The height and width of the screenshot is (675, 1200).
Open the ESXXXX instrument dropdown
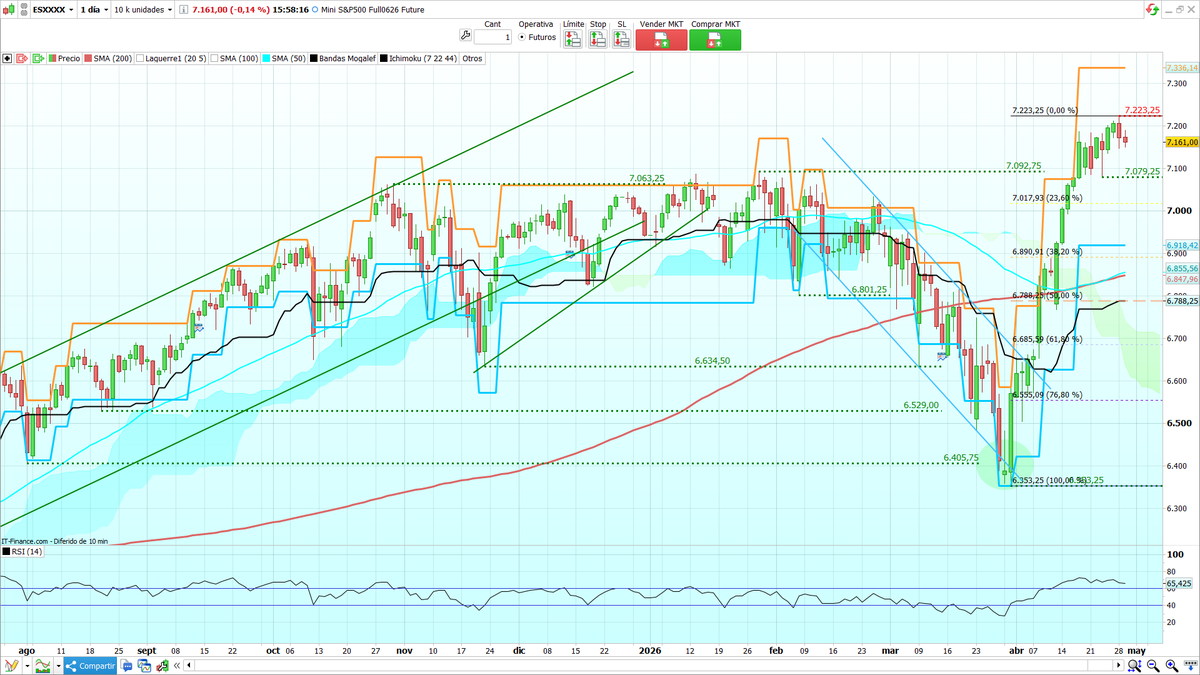(52, 10)
